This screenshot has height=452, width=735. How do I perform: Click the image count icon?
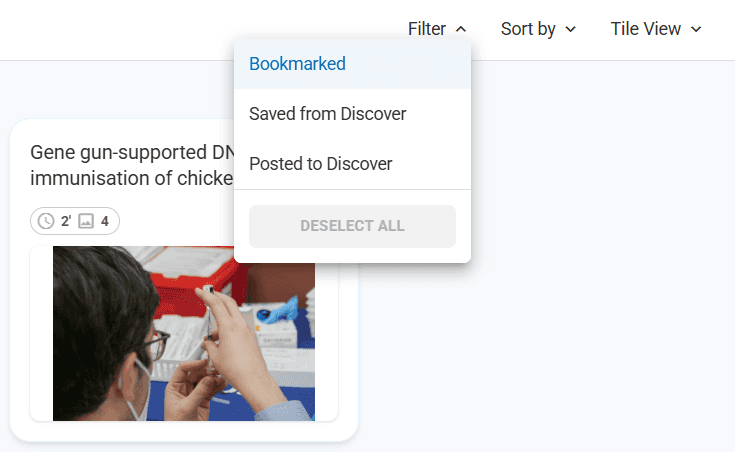click(86, 221)
